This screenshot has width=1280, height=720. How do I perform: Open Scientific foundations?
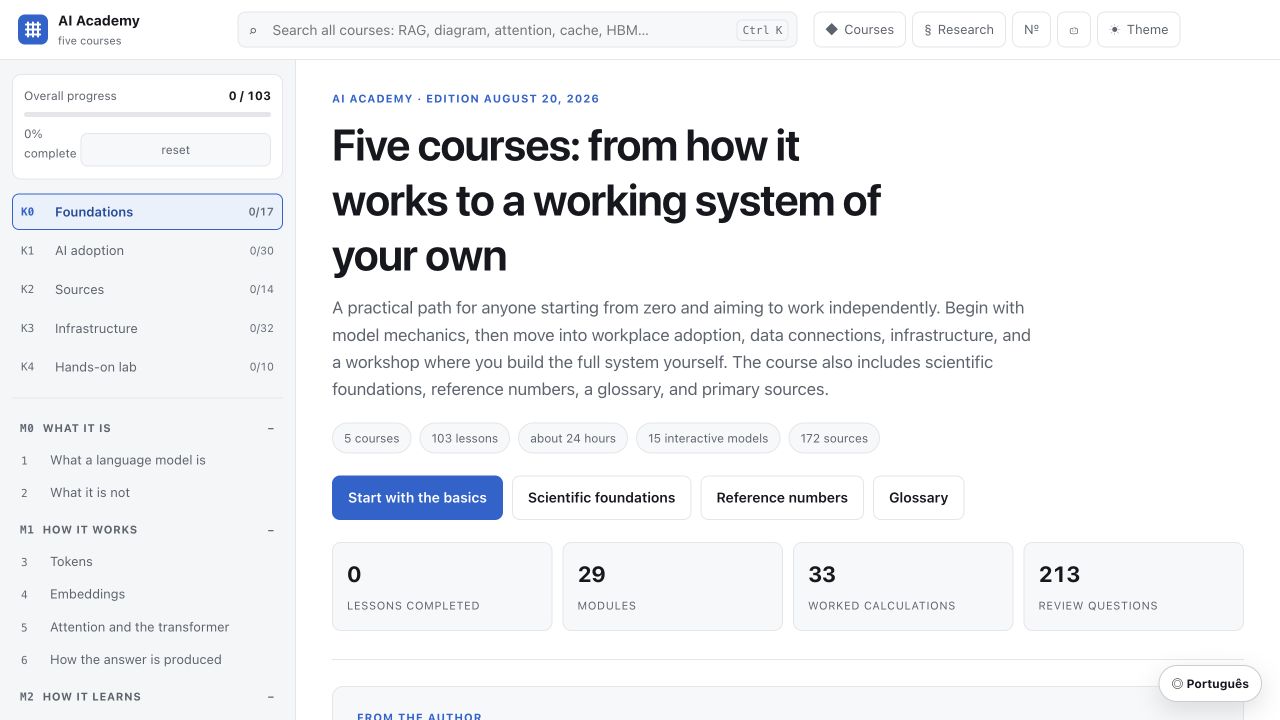click(x=601, y=498)
